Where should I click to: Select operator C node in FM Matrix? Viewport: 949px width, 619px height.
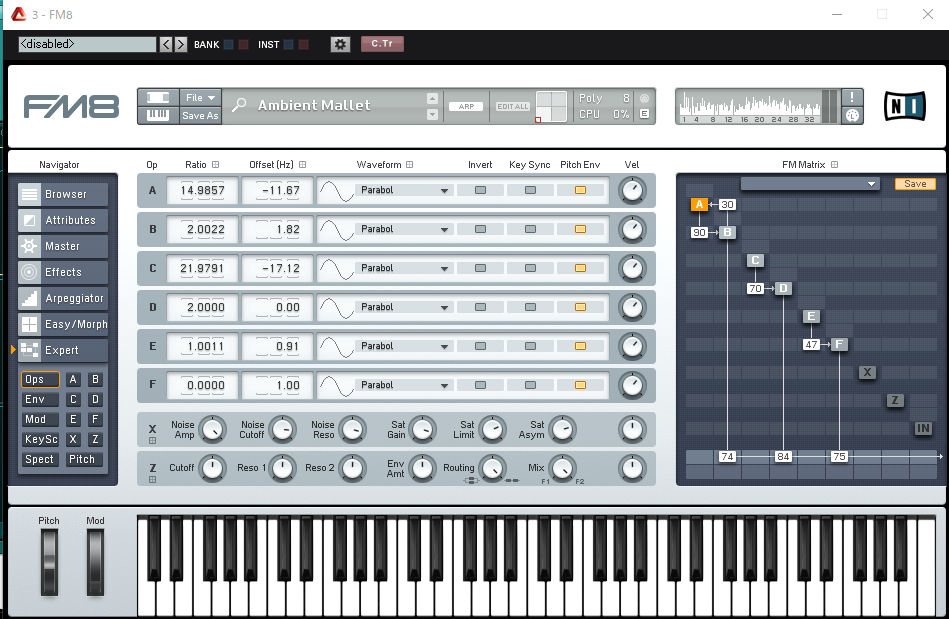click(x=755, y=260)
